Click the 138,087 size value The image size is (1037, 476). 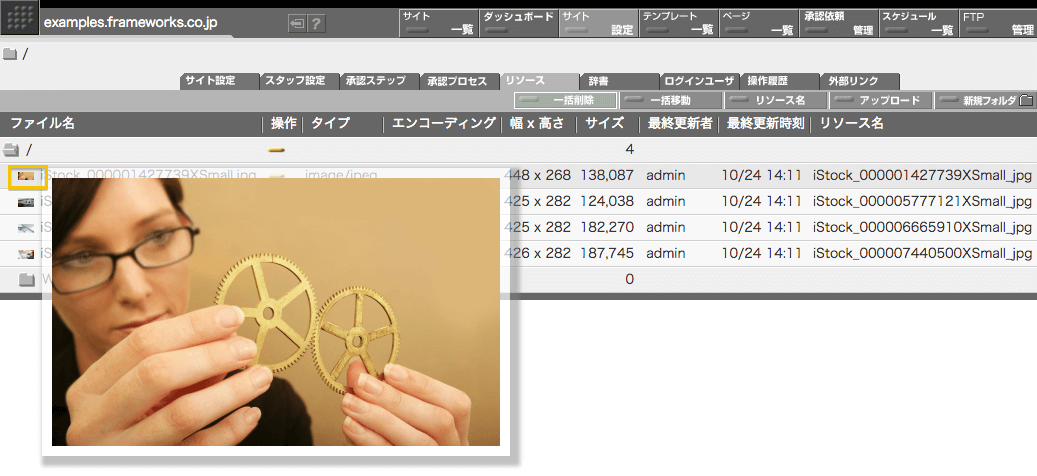click(x=607, y=176)
